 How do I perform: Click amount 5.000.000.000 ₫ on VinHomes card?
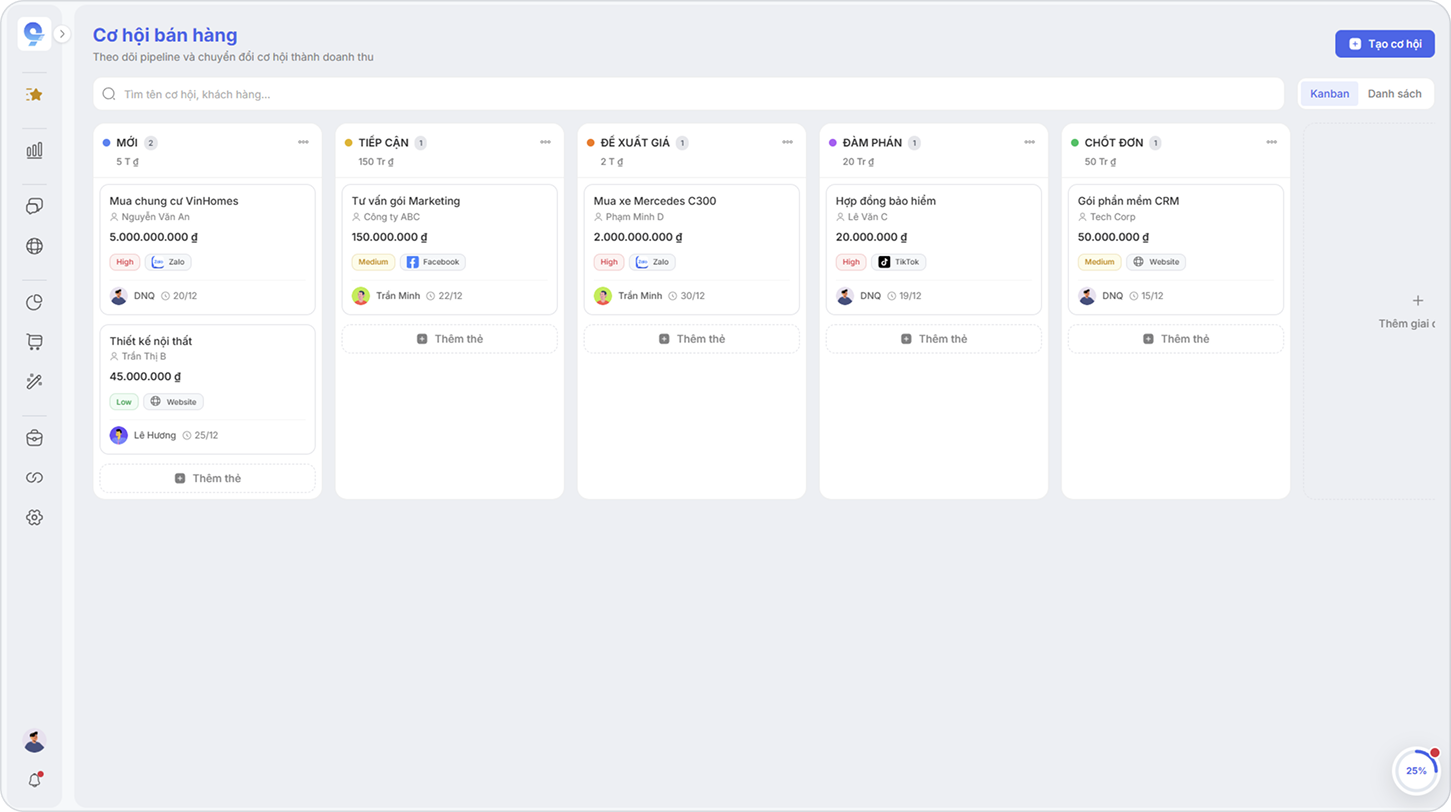click(154, 237)
